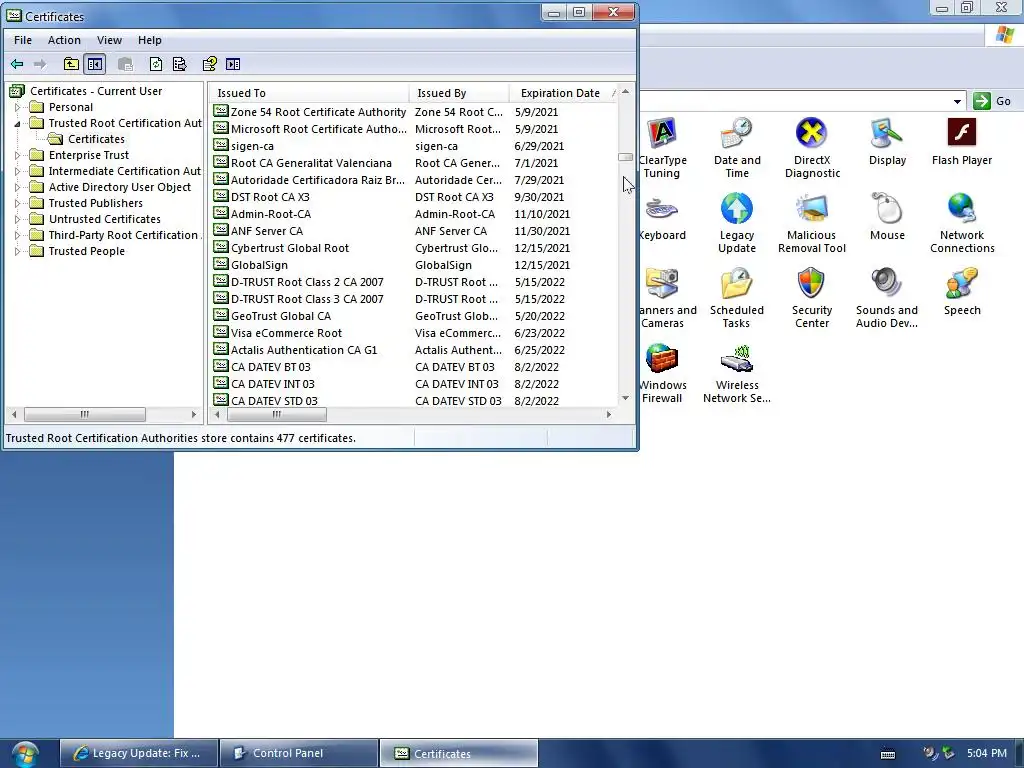The height and width of the screenshot is (768, 1024).
Task: Open the File menu
Action: 23,40
